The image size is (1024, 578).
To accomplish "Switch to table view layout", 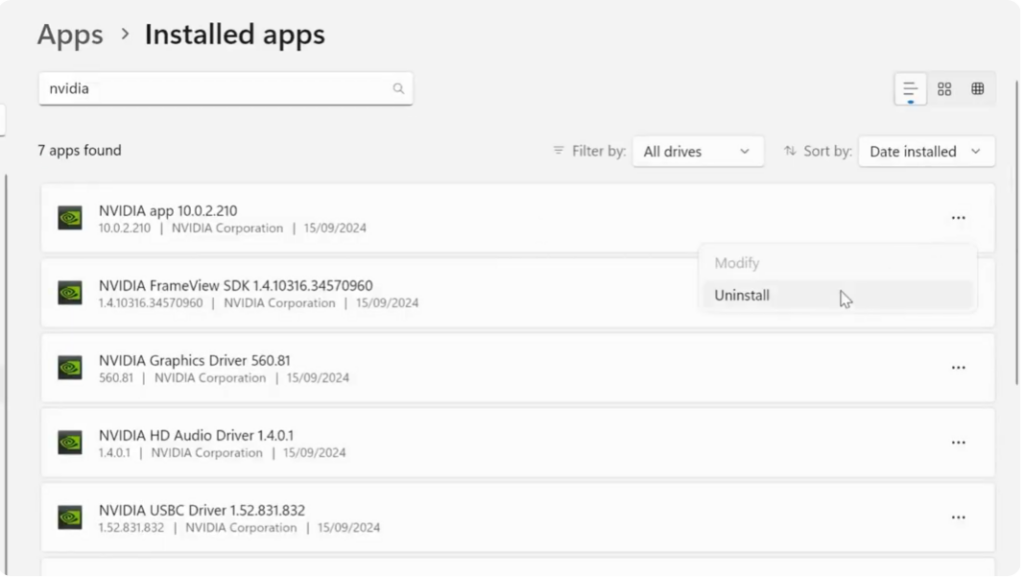I will point(978,89).
